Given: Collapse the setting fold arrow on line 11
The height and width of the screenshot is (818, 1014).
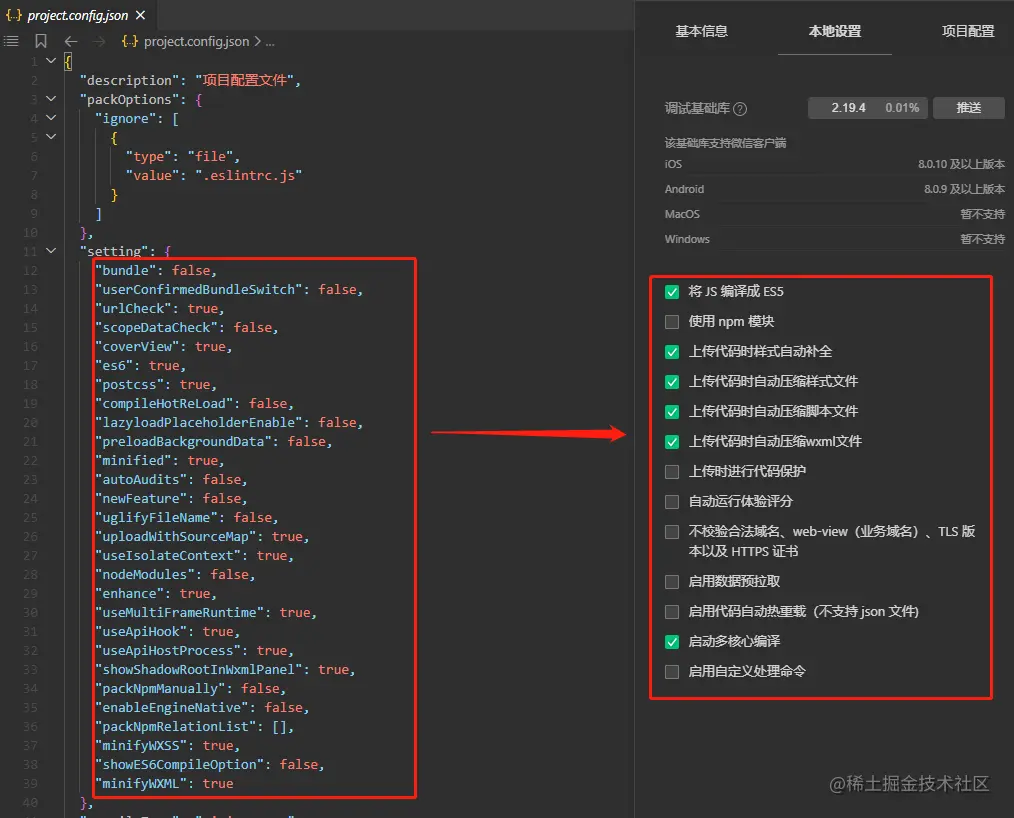Looking at the screenshot, I should point(51,251).
